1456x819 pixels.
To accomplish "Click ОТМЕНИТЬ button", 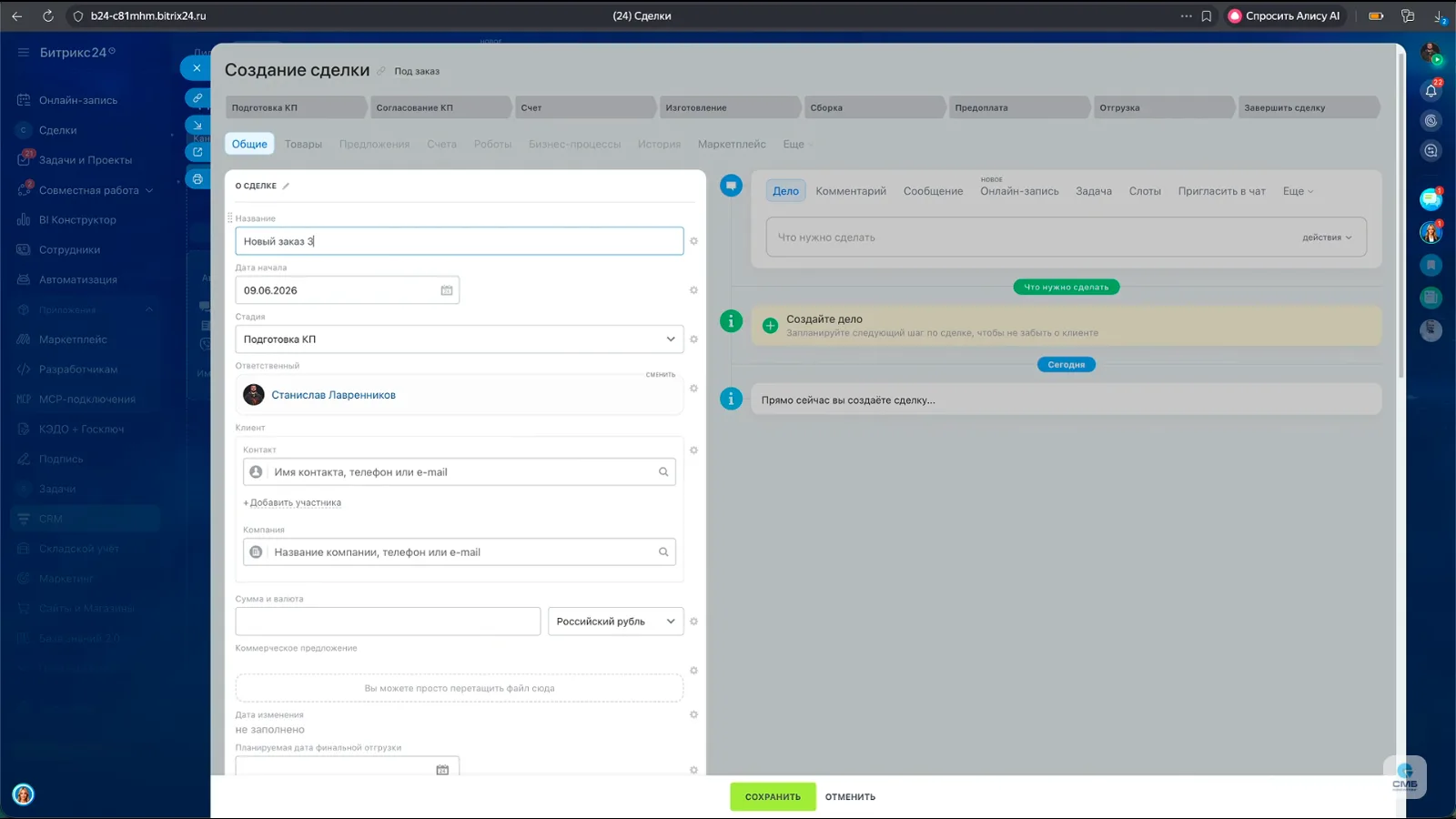I will [850, 797].
